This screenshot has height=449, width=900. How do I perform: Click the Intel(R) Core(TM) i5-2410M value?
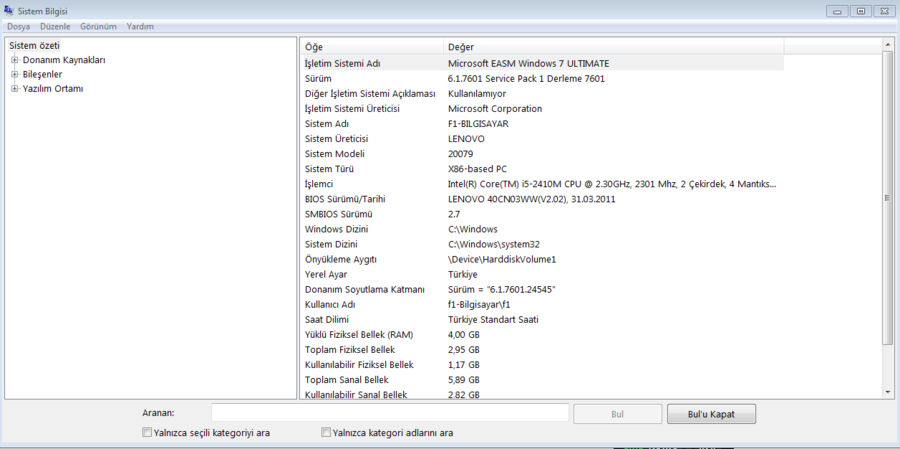pyautogui.click(x=612, y=184)
